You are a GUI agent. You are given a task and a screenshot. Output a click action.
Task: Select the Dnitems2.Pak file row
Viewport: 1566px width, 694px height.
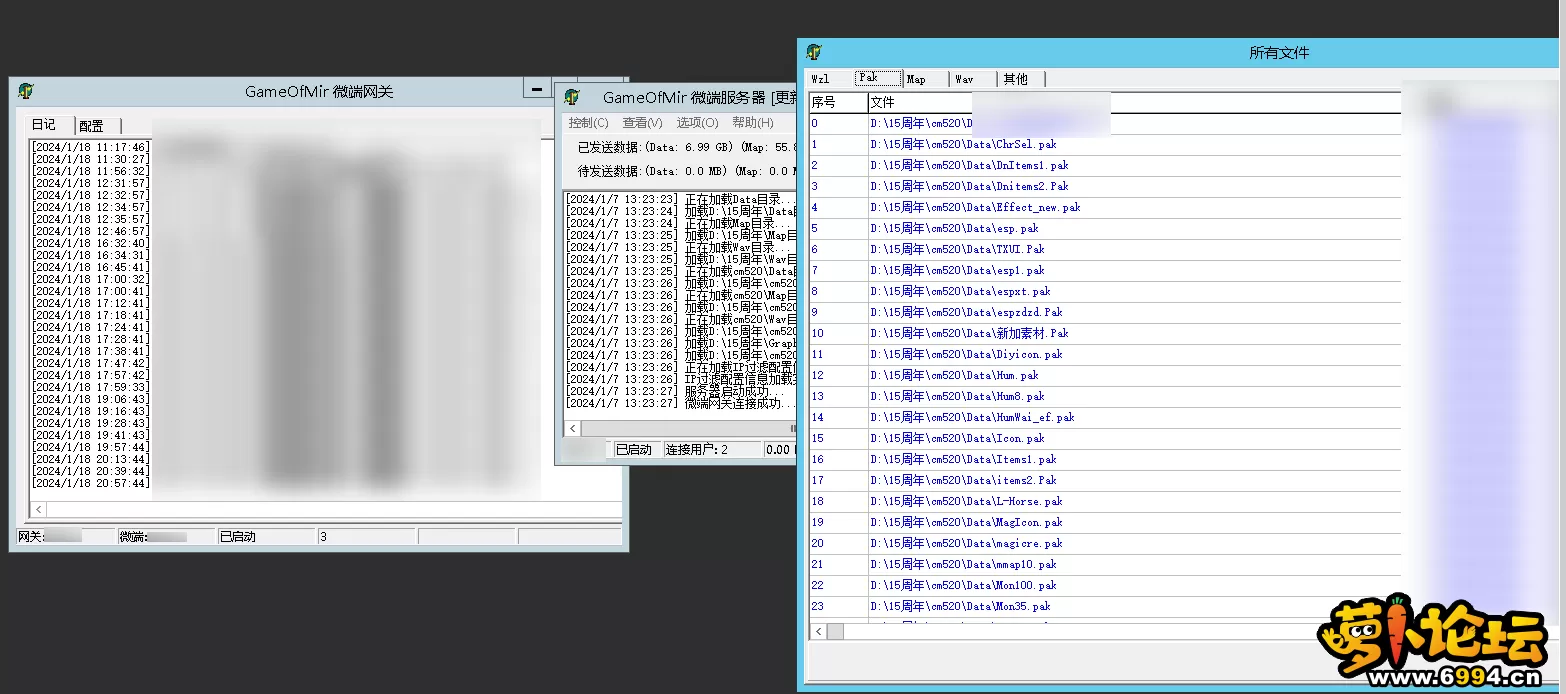pos(1105,187)
